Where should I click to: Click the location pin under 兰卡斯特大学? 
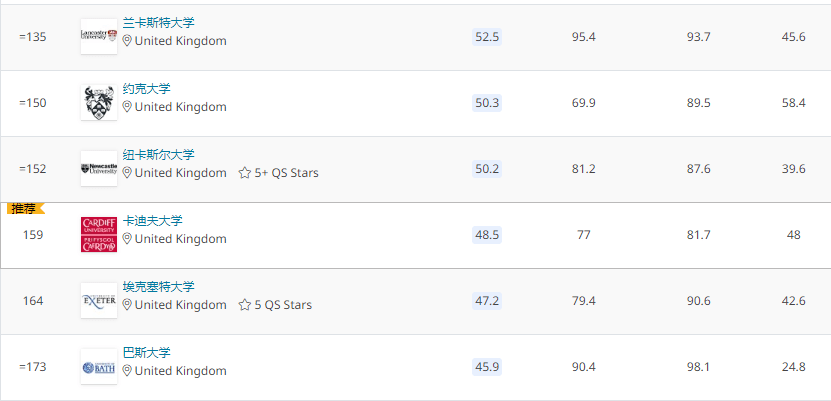coord(127,41)
